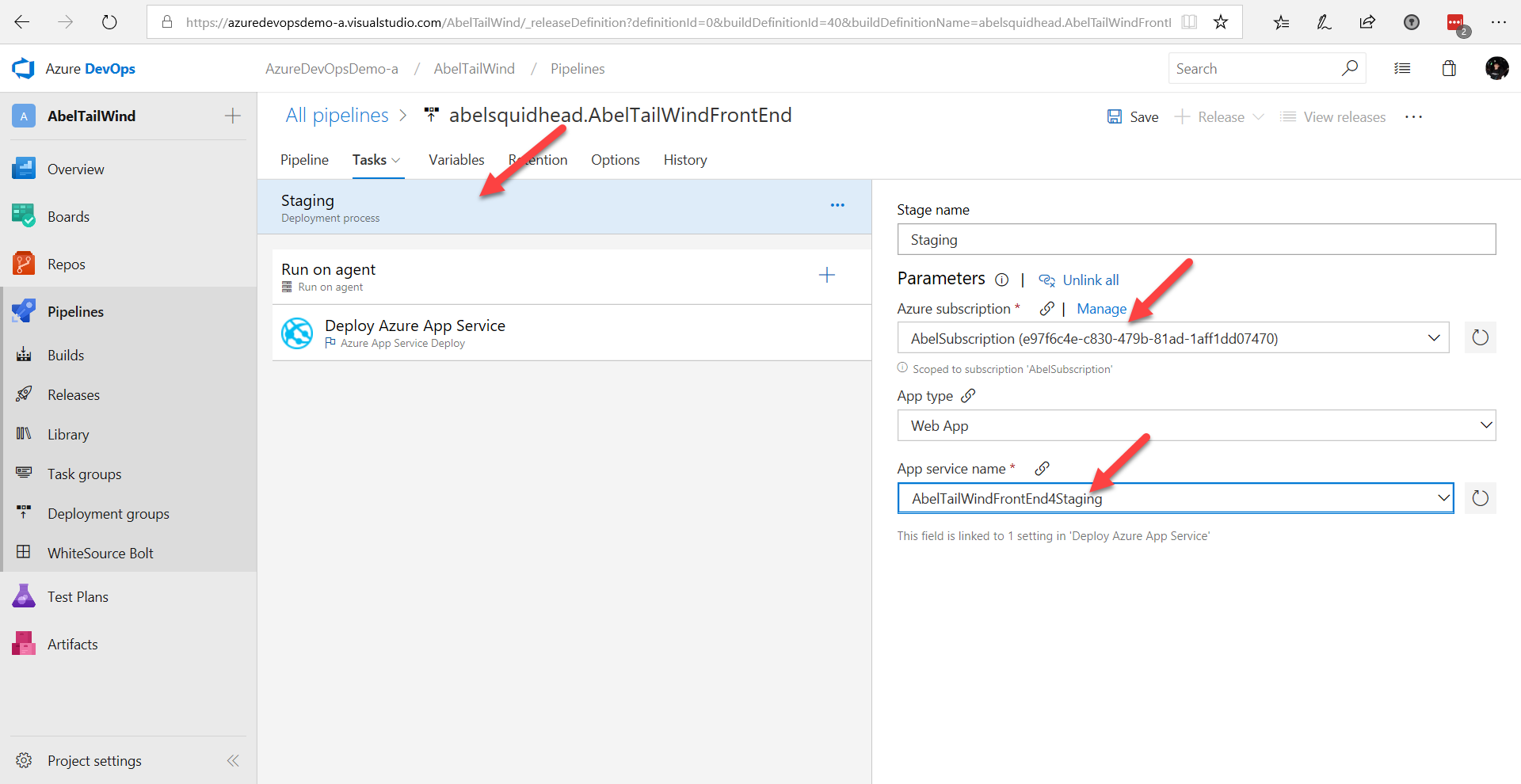Screen dimensions: 1521x784
Task: Click the browser share icon
Action: coord(1367,22)
